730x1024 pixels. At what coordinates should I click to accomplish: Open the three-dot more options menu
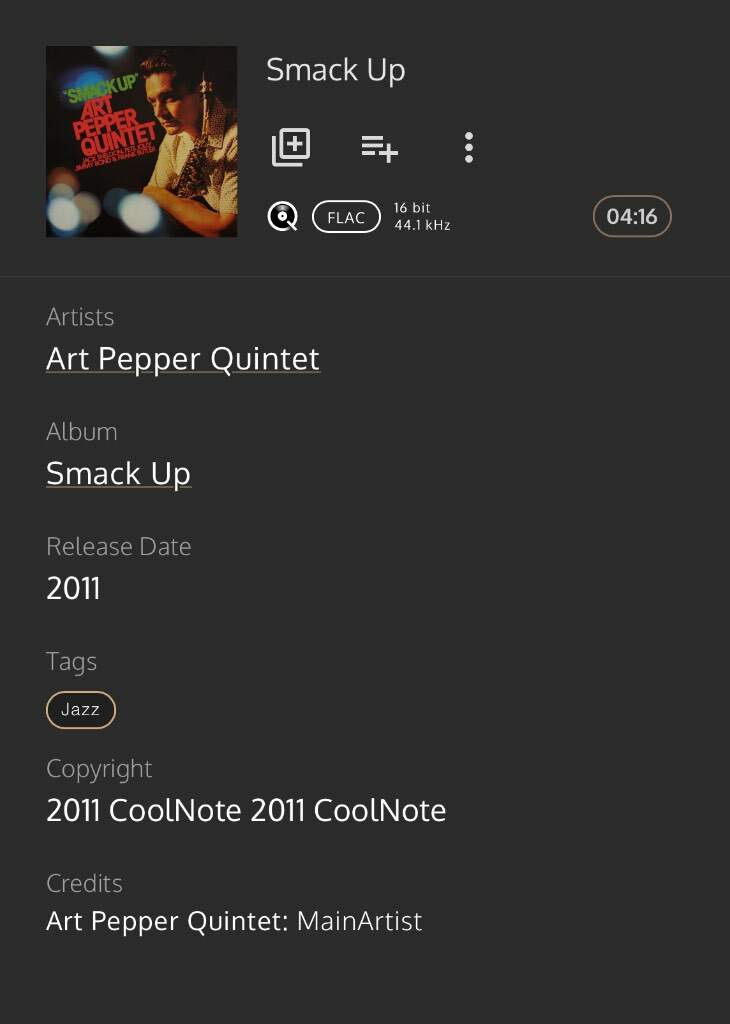469,148
